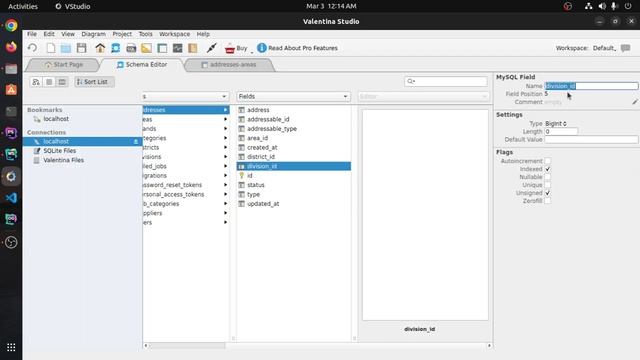Image resolution: width=640 pixels, height=360 pixels.
Task: Open the File menu
Action: 32,34
